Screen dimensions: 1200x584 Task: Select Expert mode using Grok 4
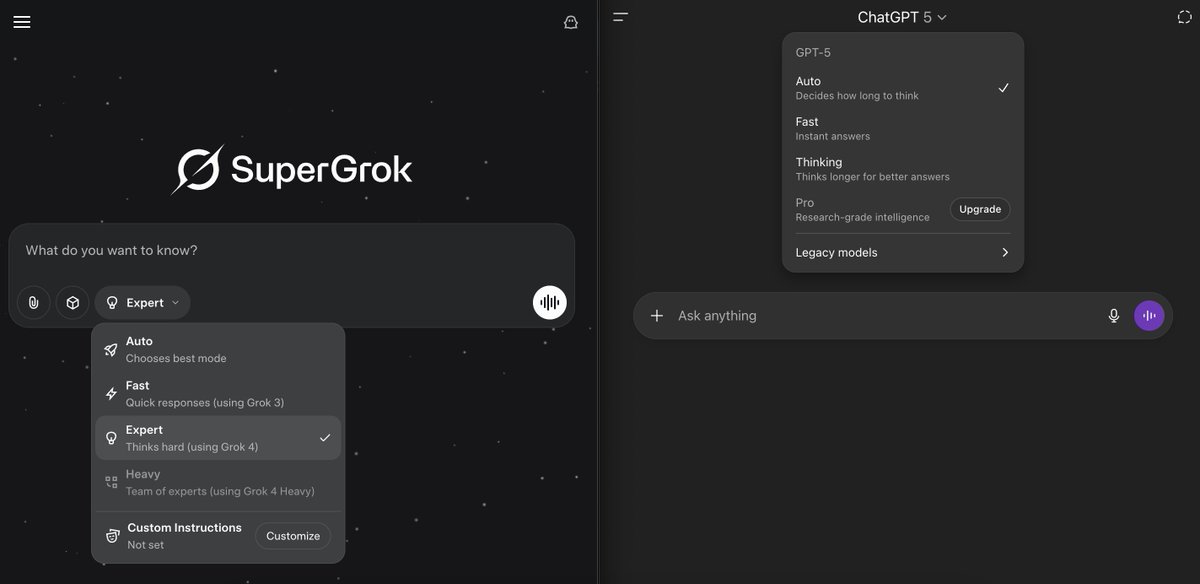coord(218,438)
